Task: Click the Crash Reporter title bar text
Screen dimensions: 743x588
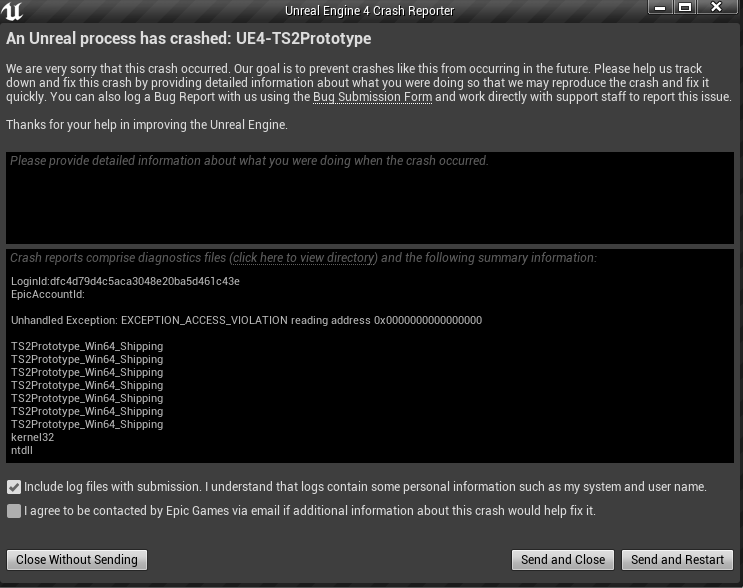Action: click(x=369, y=10)
